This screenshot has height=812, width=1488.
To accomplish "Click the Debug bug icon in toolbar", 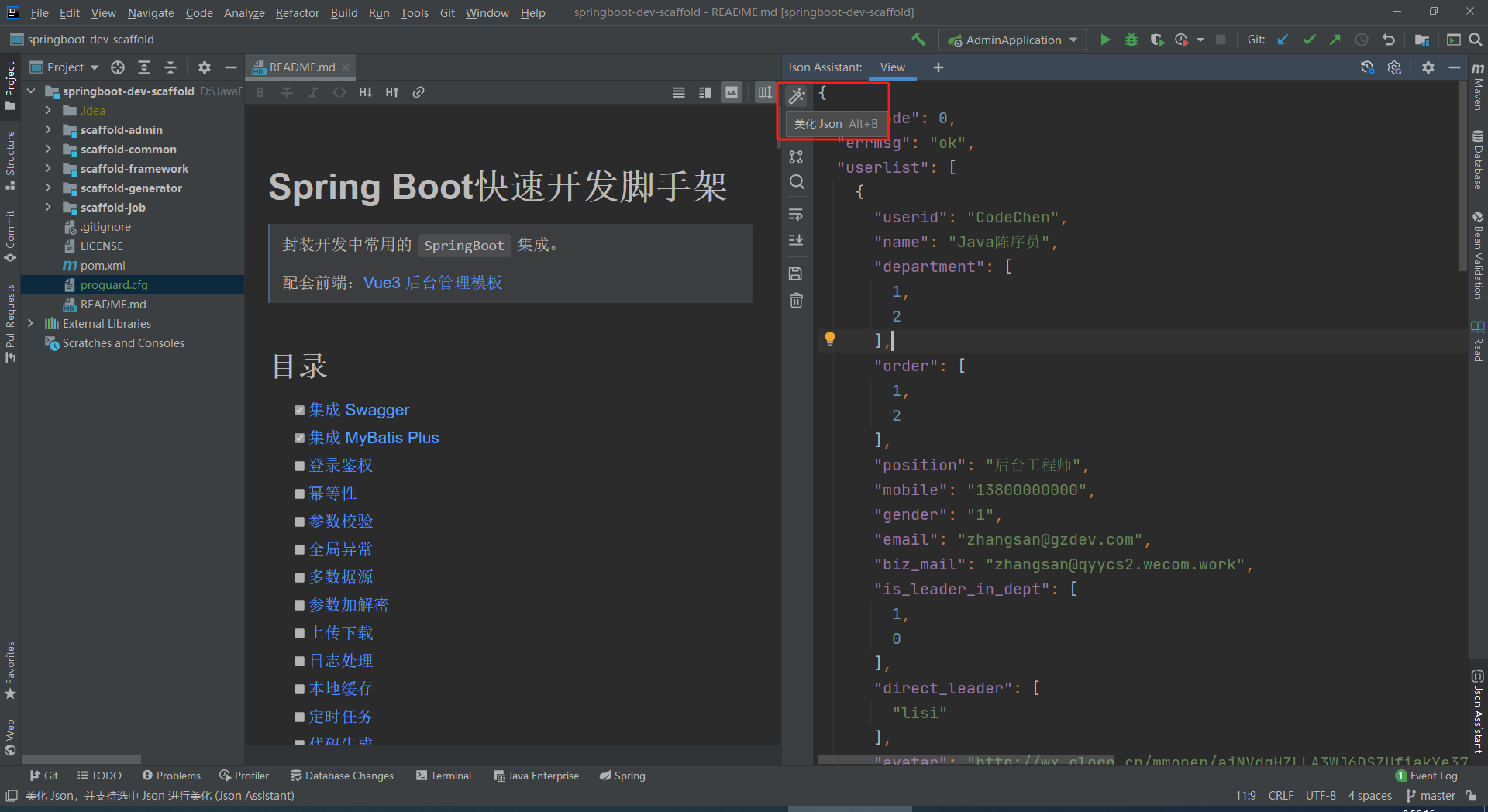I will pyautogui.click(x=1131, y=40).
